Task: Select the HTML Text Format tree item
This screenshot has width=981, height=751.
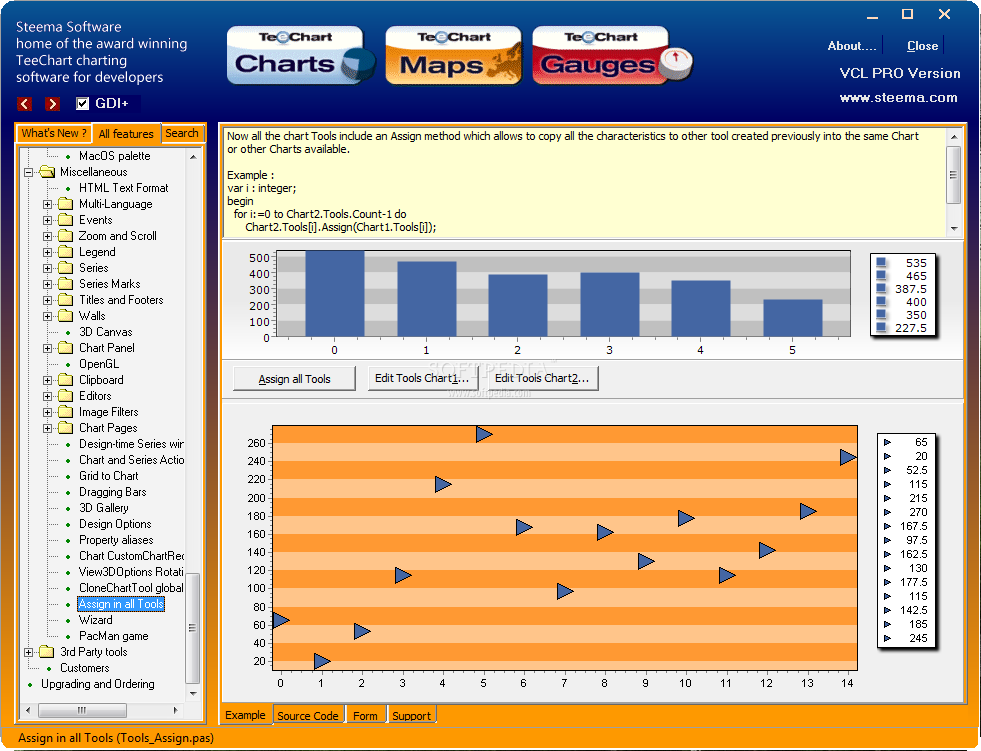Action: tap(123, 188)
